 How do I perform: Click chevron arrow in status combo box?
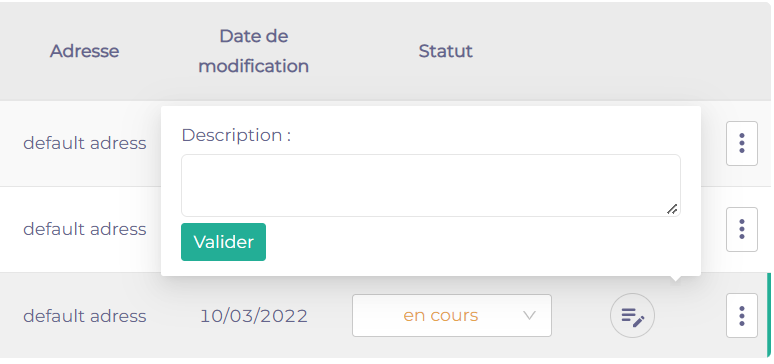pyautogui.click(x=529, y=316)
